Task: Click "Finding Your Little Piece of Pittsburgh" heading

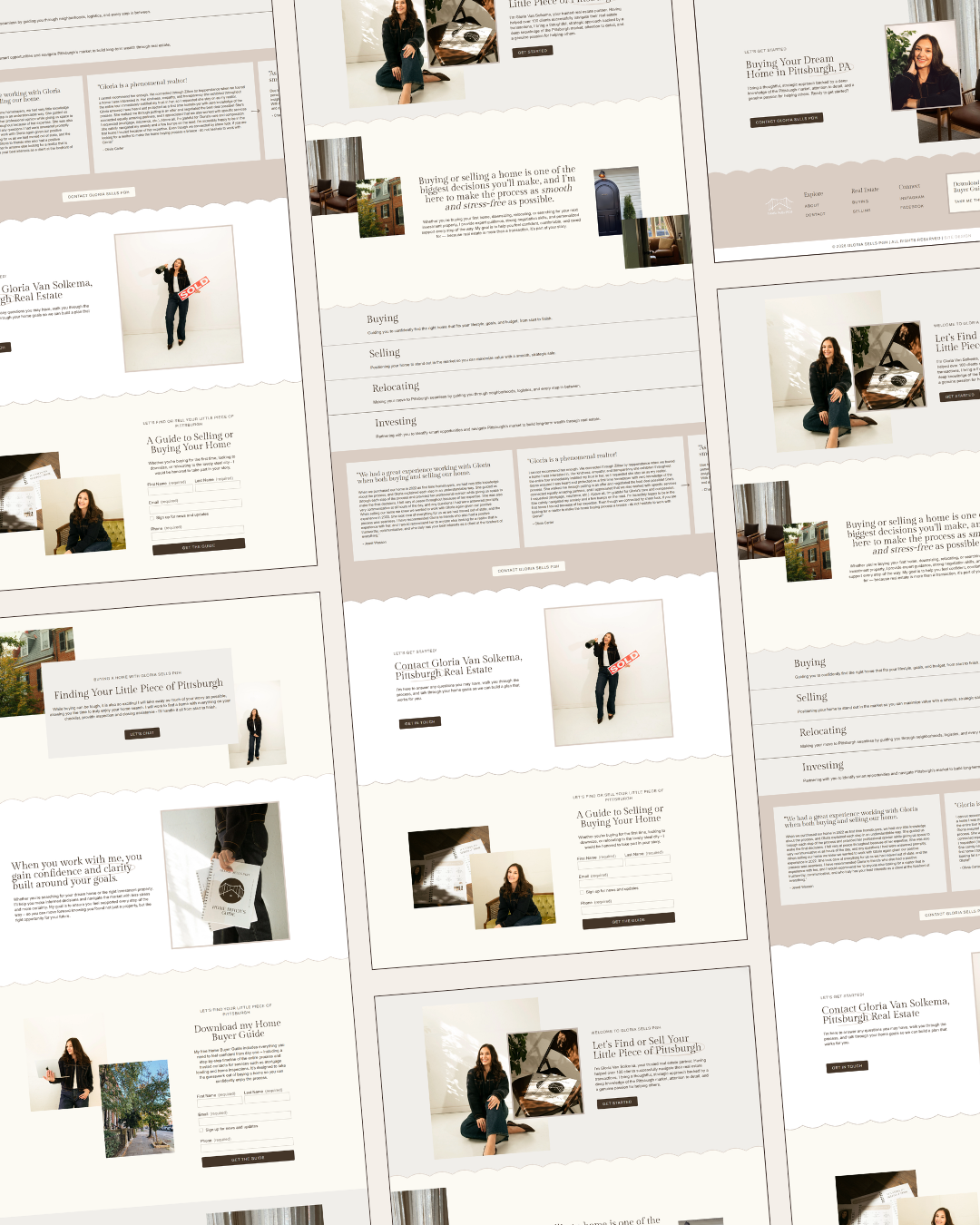Action: pos(139,690)
